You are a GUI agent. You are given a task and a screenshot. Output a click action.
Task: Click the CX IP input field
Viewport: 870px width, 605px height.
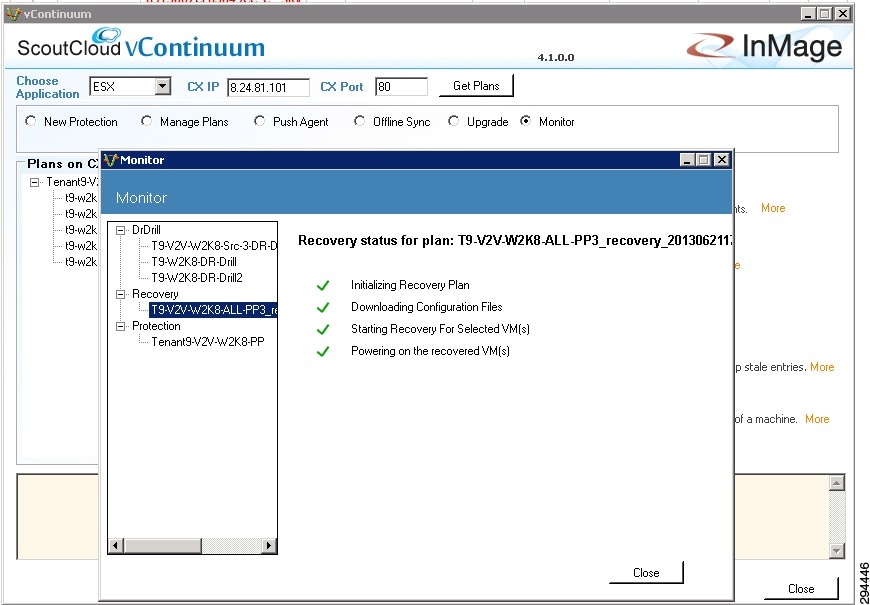click(269, 87)
